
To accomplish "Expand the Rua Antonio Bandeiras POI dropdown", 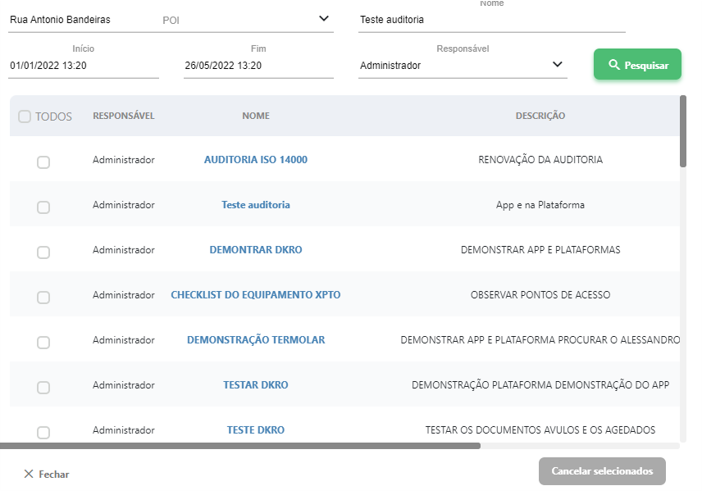I will (x=323, y=19).
